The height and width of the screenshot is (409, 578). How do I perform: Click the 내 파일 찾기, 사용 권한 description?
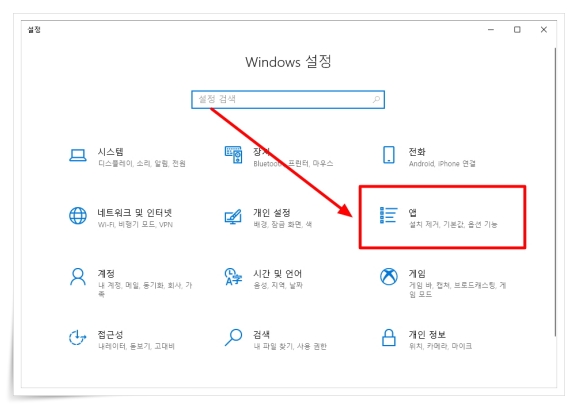tap(290, 346)
